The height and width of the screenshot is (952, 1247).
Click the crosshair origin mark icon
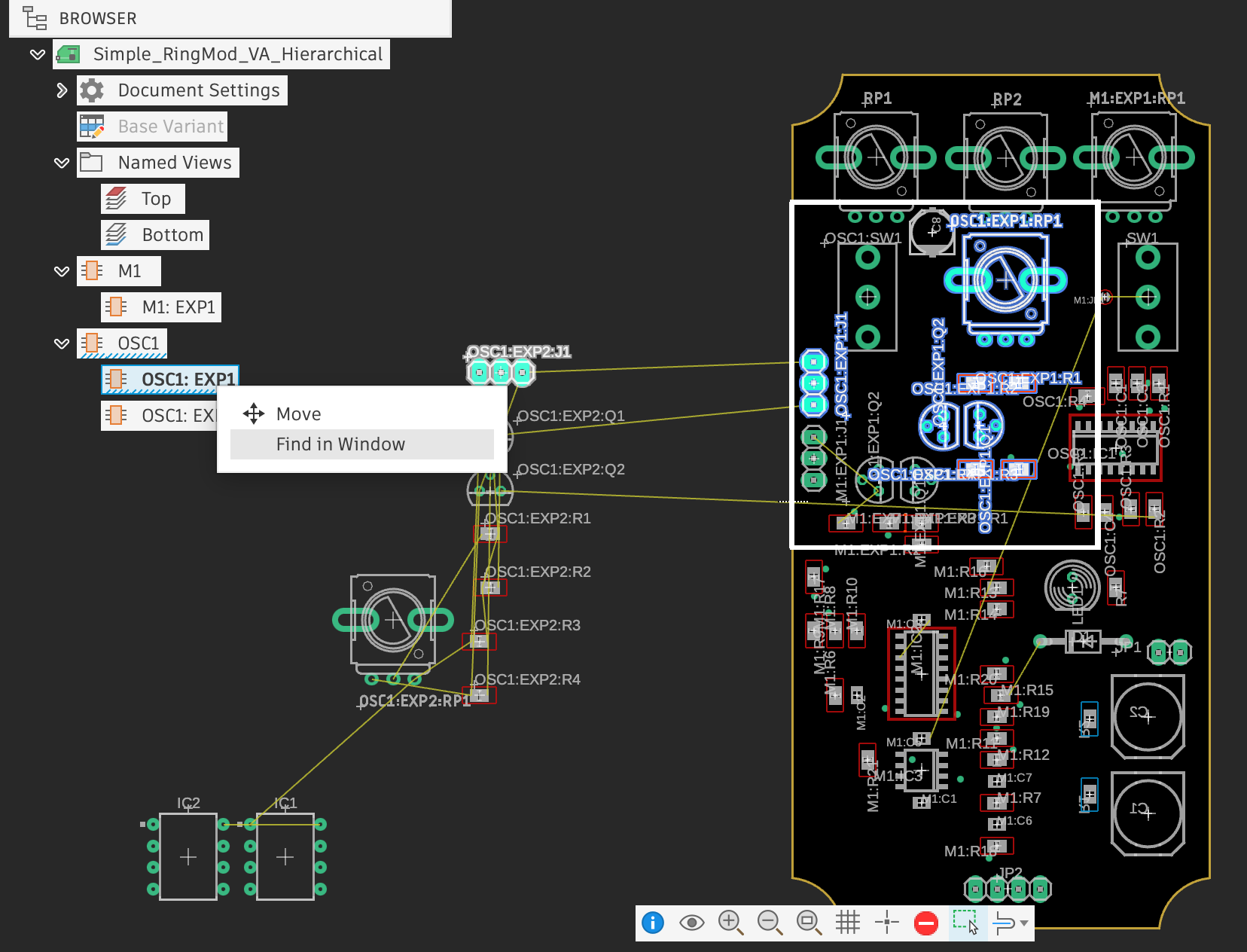pyautogui.click(x=887, y=922)
